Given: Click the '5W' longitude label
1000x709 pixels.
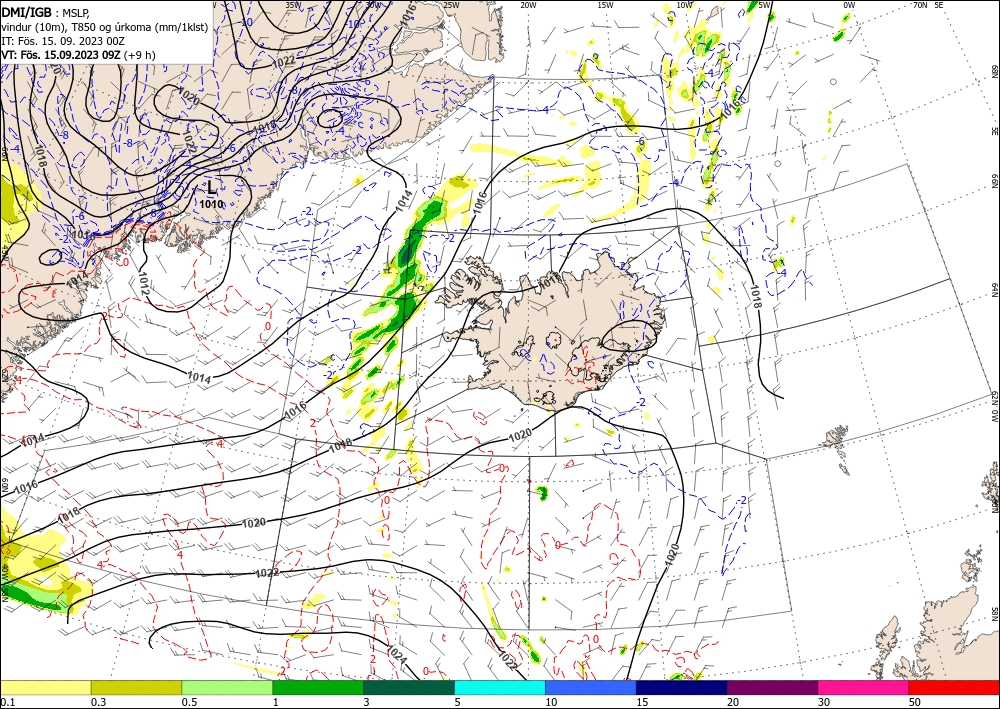Looking at the screenshot, I should 765,5.
